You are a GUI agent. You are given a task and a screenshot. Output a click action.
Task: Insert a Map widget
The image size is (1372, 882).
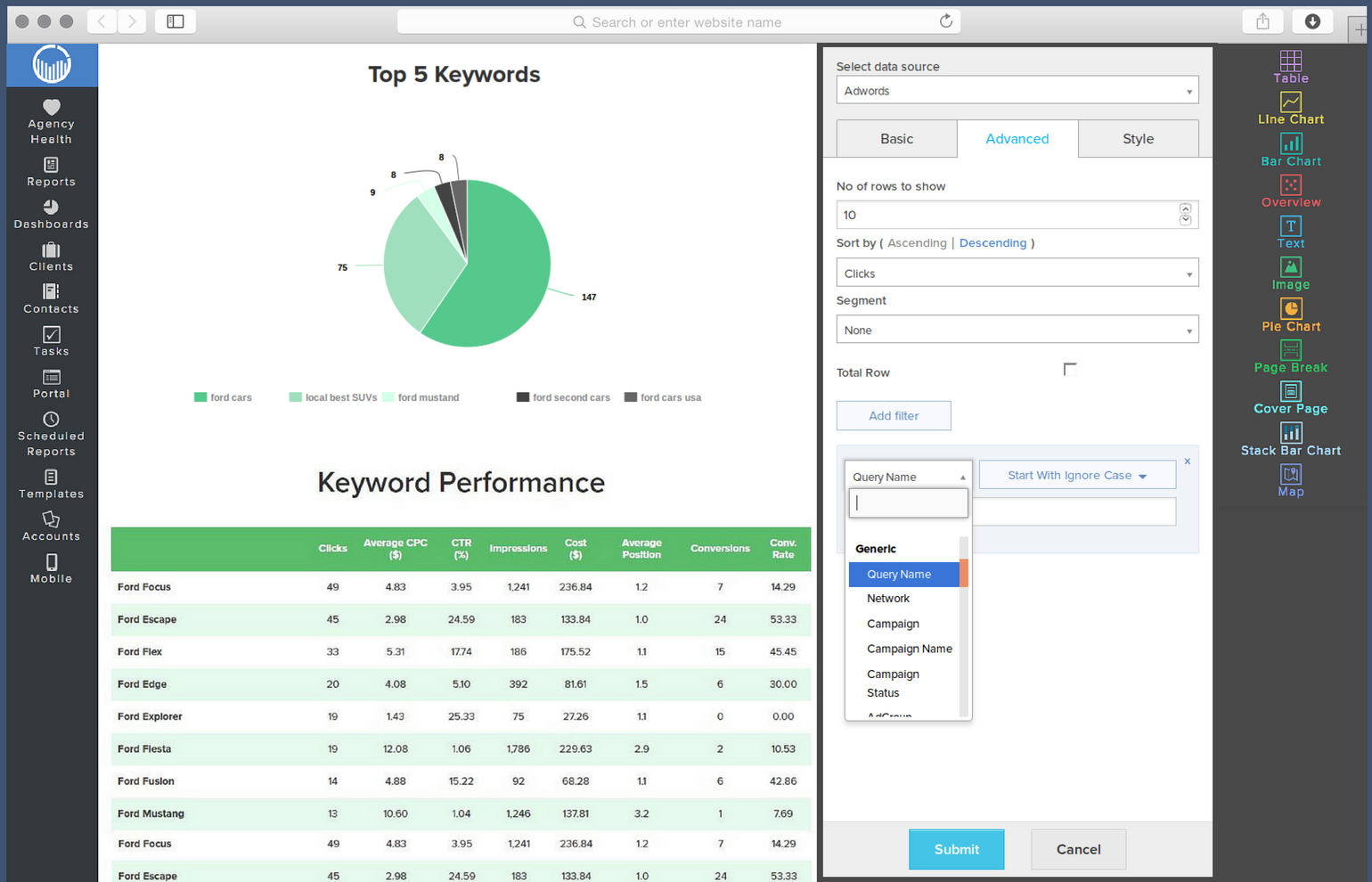pos(1290,479)
